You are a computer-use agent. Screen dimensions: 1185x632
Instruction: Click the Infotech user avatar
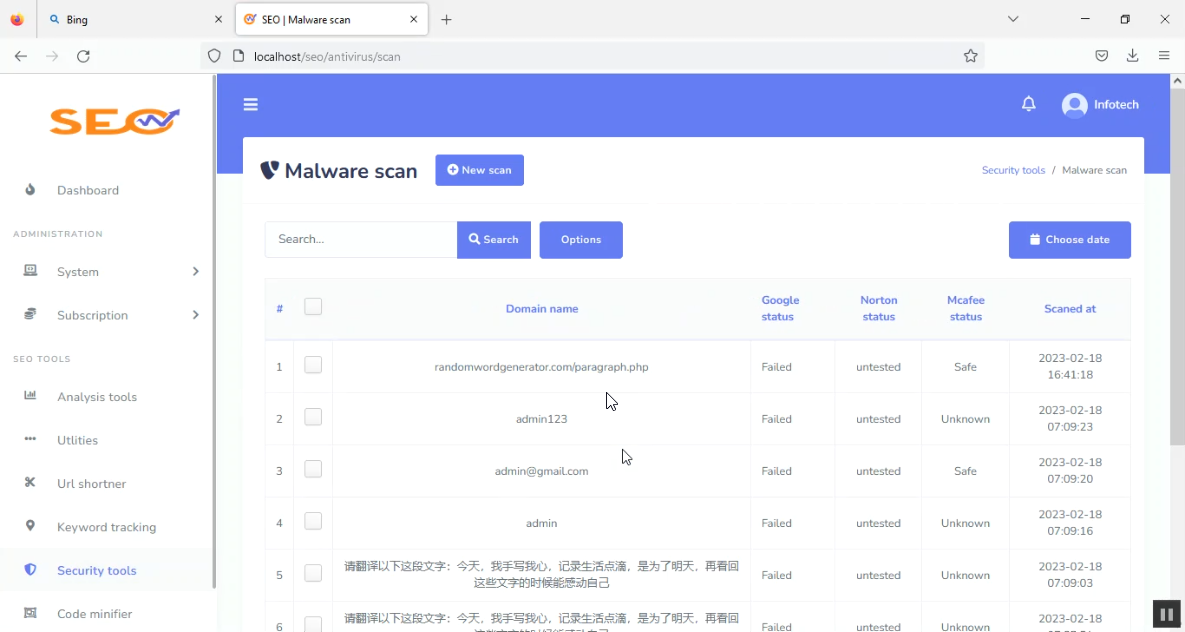click(x=1074, y=105)
